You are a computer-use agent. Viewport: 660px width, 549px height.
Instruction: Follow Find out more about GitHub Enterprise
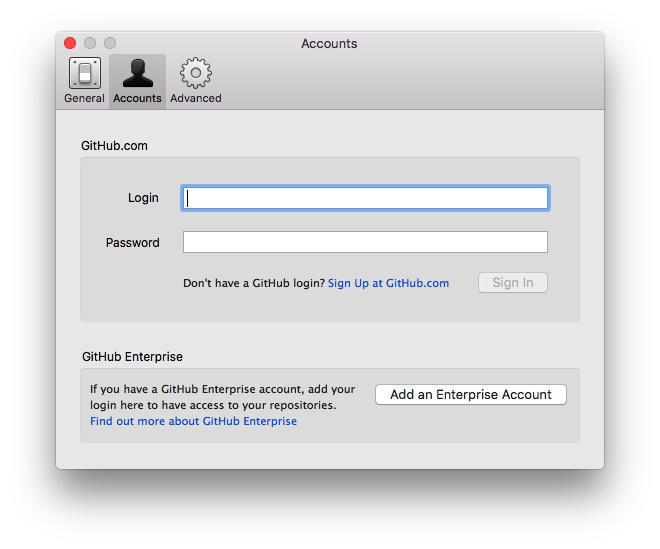coord(193,422)
